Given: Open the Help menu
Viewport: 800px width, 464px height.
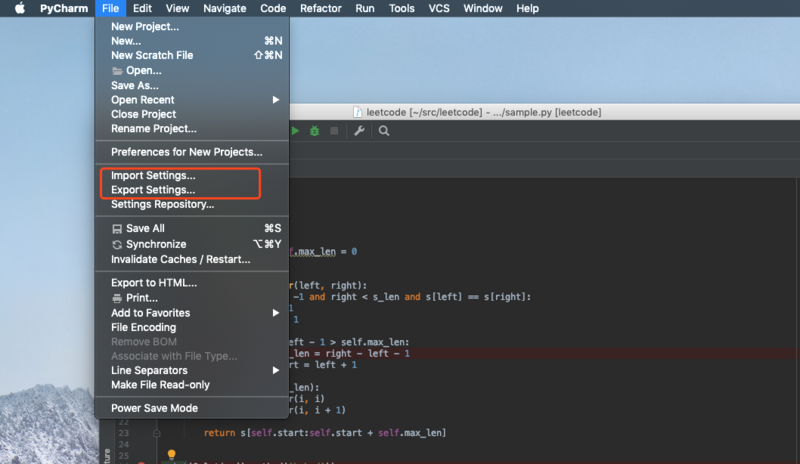Looking at the screenshot, I should (527, 8).
